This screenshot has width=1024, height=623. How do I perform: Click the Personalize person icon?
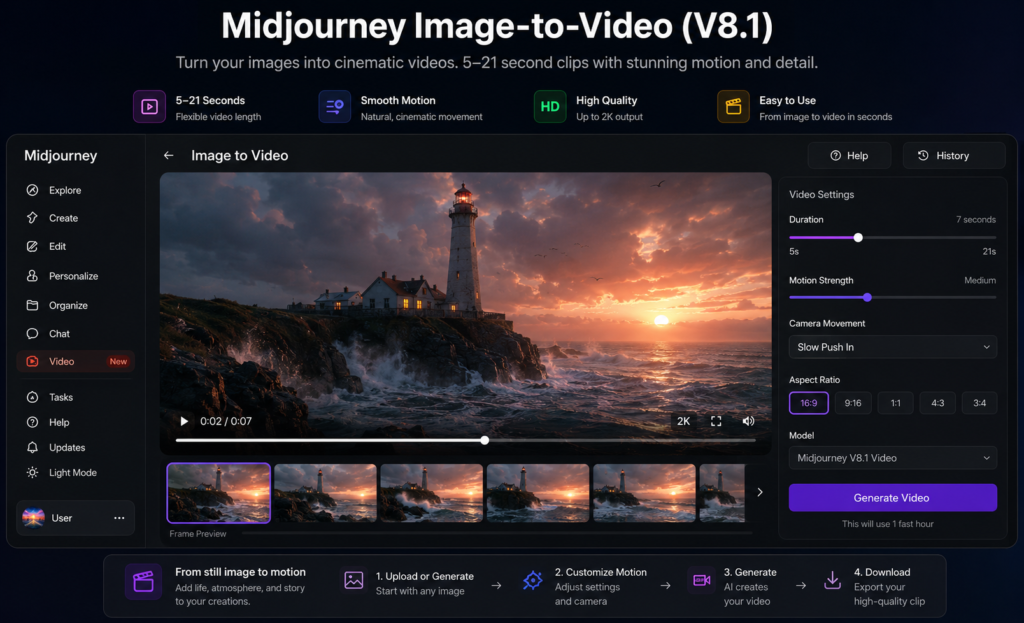(x=32, y=276)
